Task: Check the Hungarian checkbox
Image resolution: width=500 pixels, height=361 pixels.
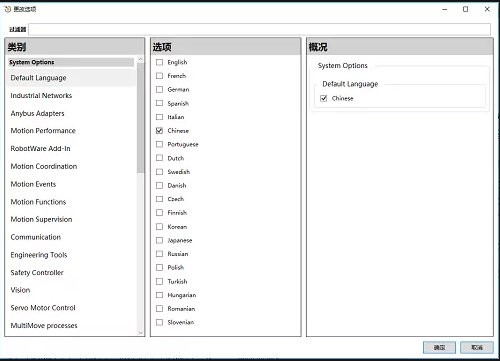Action: coord(160,295)
